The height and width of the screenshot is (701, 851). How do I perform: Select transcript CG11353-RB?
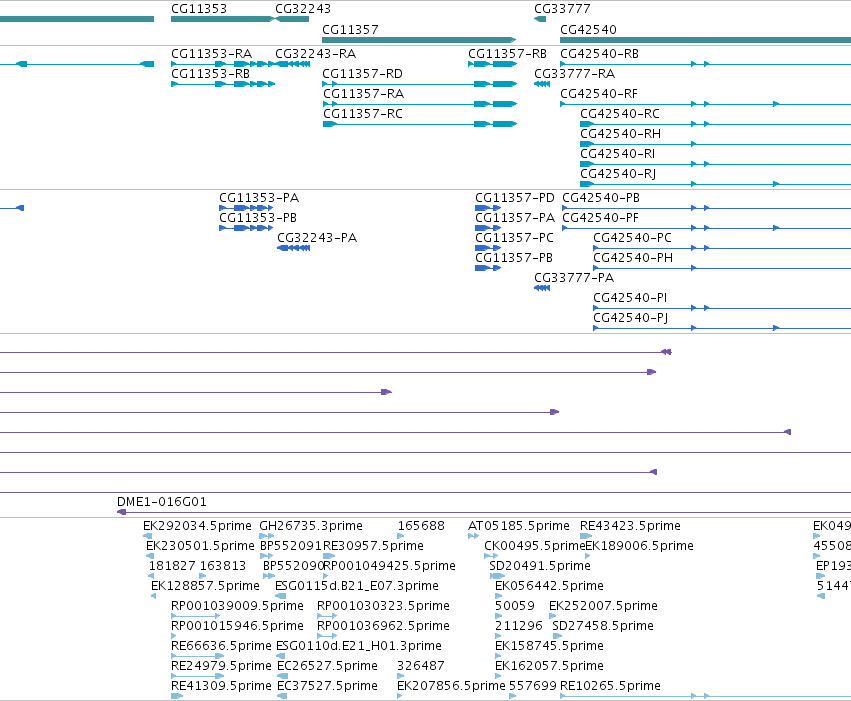[223, 84]
